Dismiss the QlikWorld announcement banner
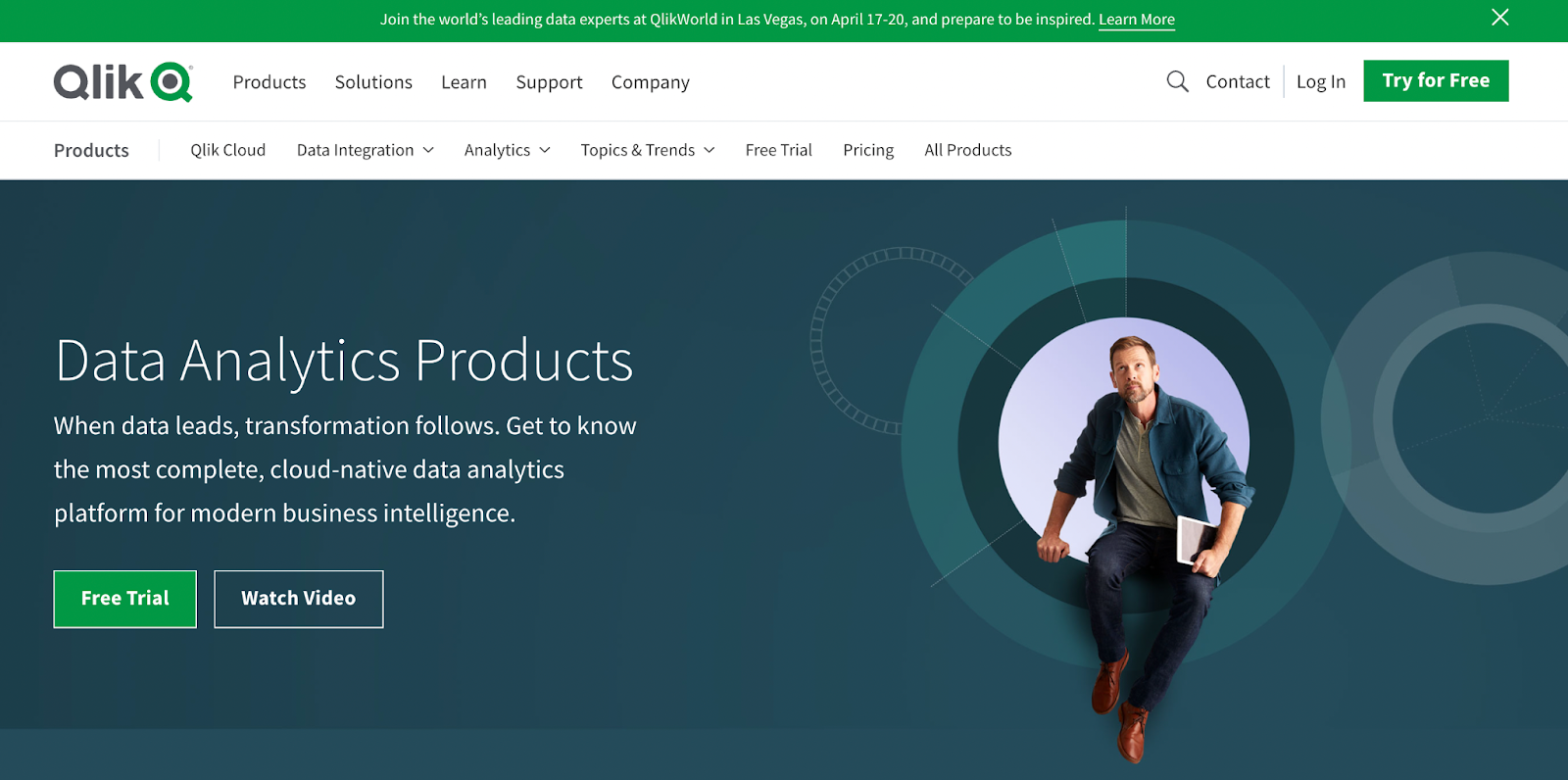This screenshot has height=780, width=1568. pyautogui.click(x=1499, y=18)
